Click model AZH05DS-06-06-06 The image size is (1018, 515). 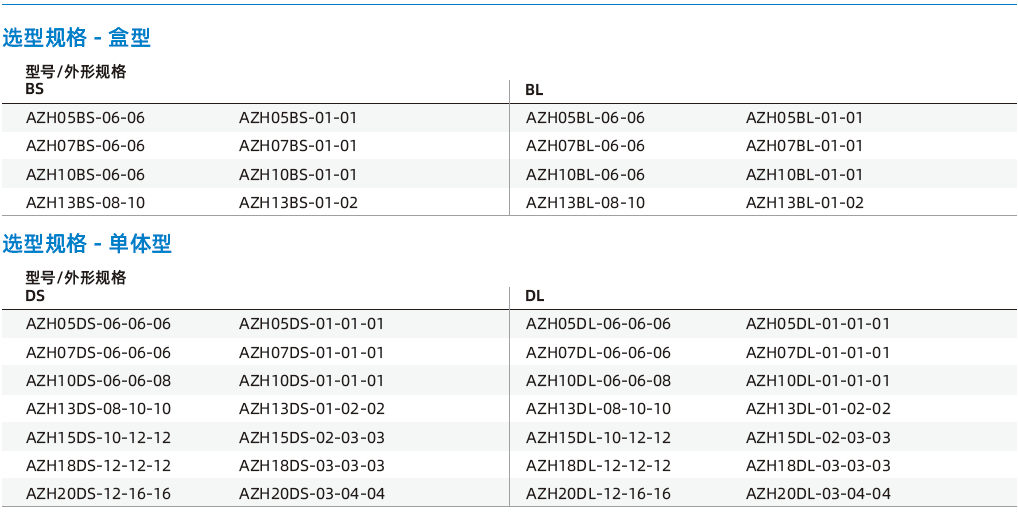[x=98, y=323]
